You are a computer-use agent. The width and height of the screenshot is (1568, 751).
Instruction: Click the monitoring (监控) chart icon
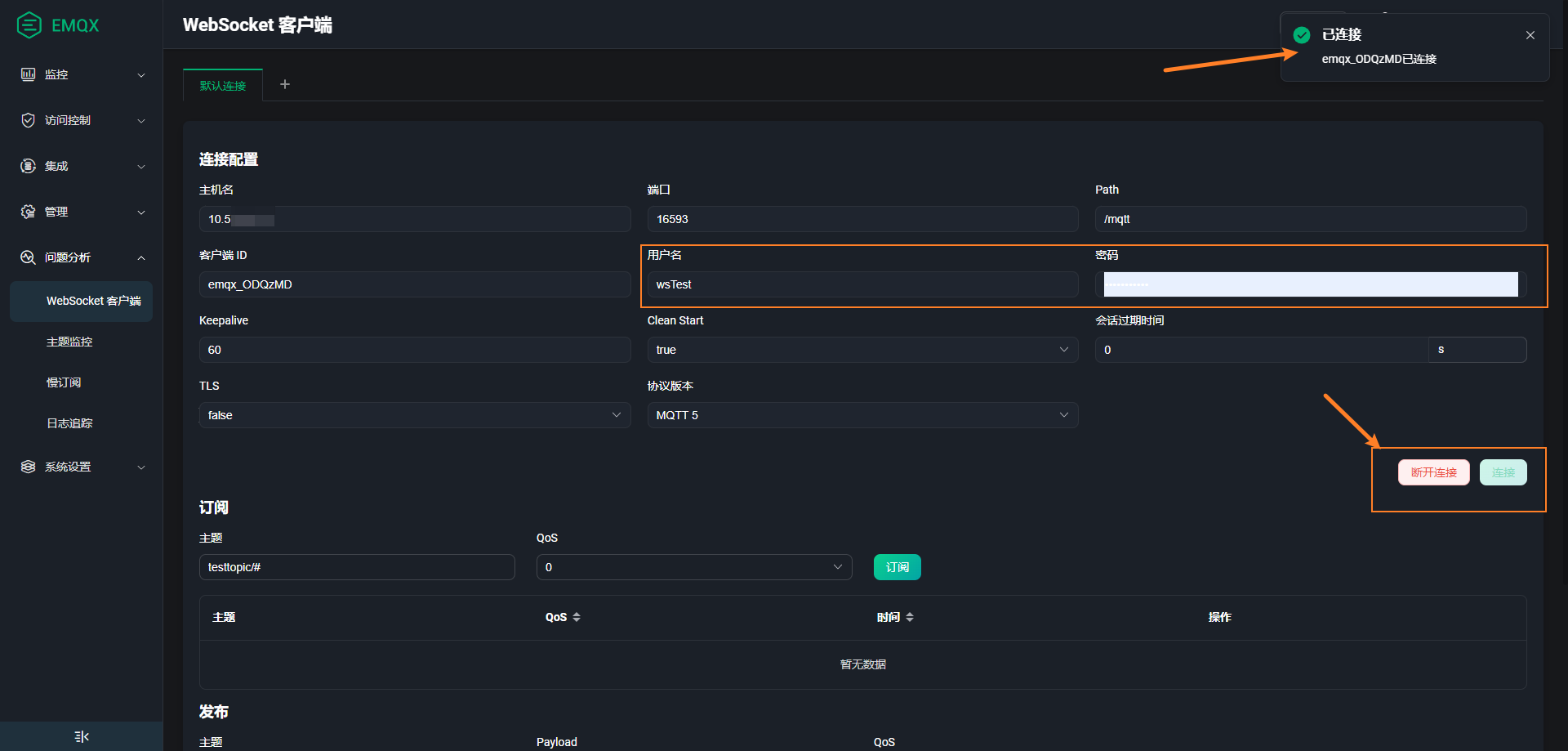(28, 74)
